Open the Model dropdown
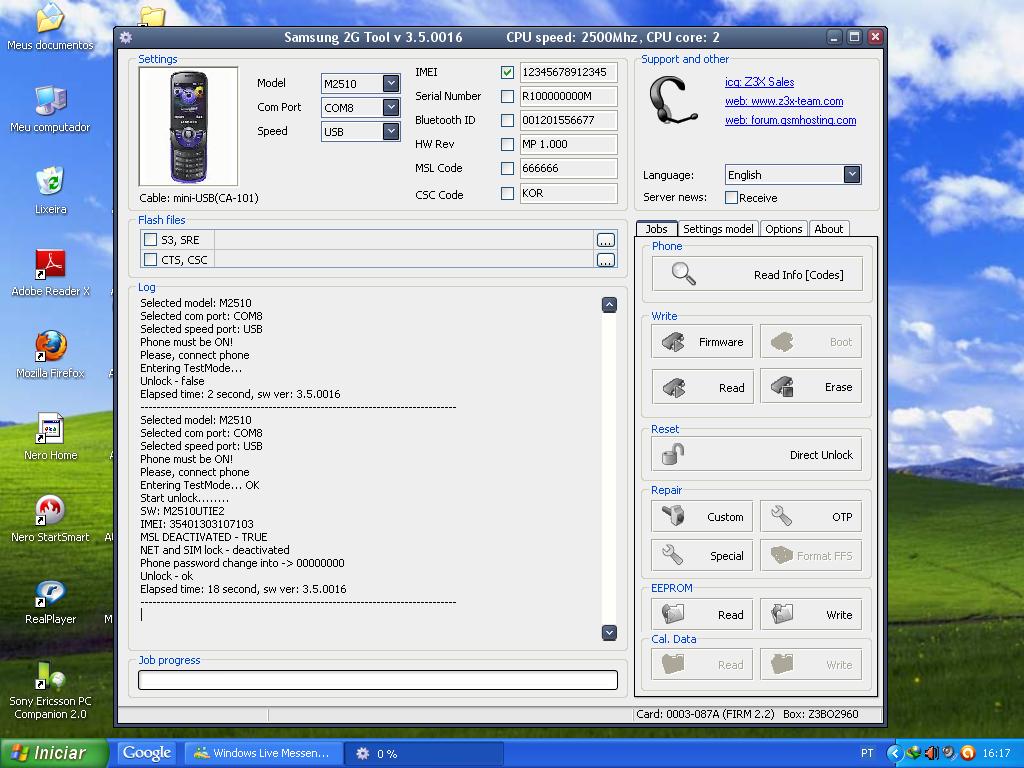This screenshot has height=768, width=1024. [391, 83]
